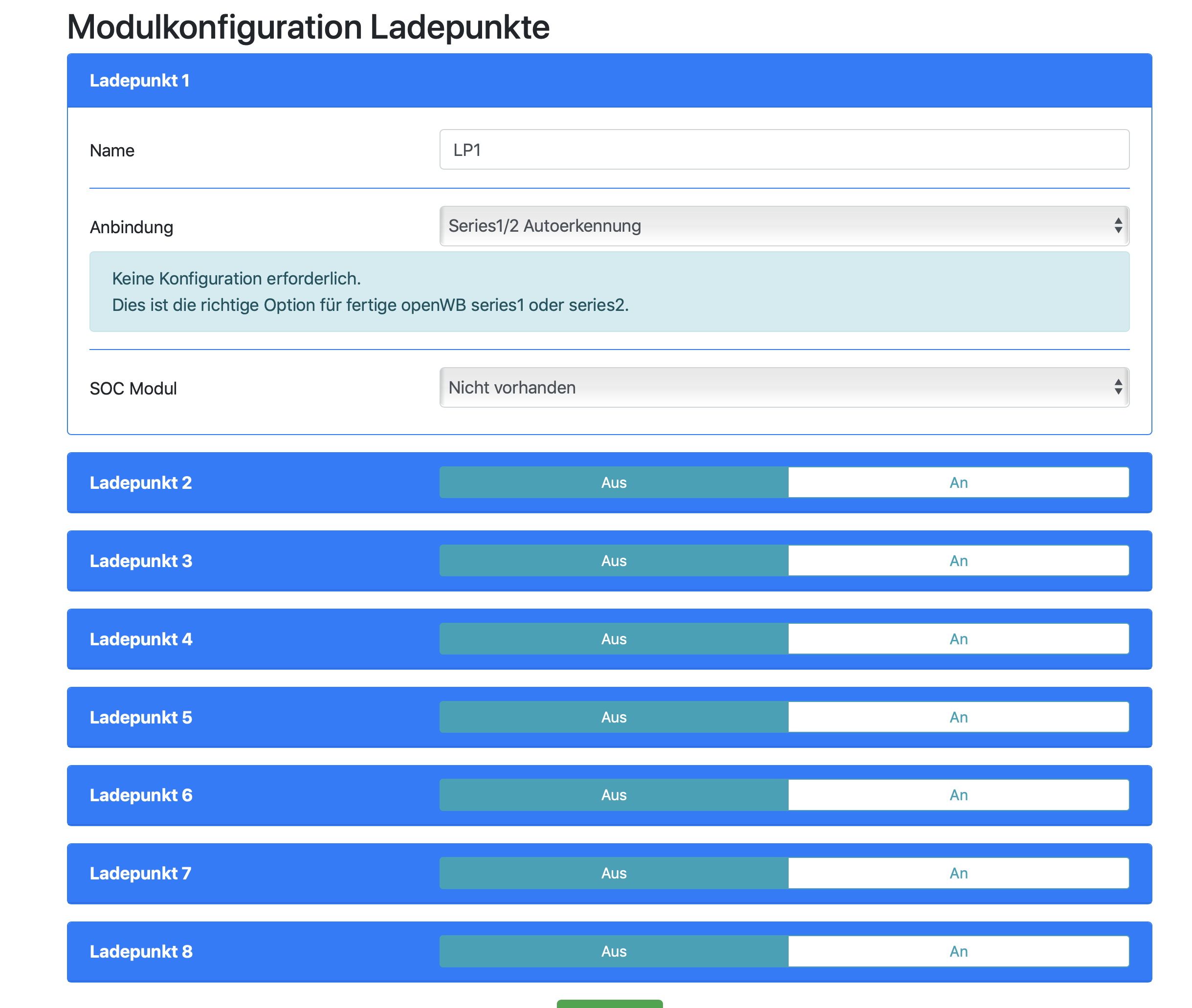Enable Ladepunkt 5 with An
The width and height of the screenshot is (1192, 1008).
tap(958, 717)
